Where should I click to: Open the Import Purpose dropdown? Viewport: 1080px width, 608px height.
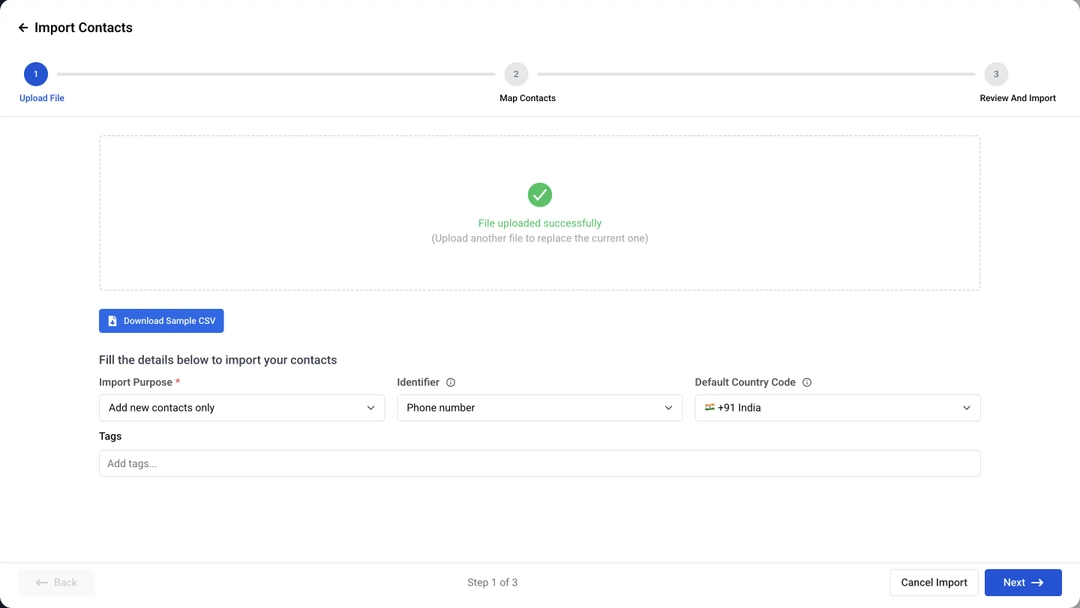pos(242,408)
